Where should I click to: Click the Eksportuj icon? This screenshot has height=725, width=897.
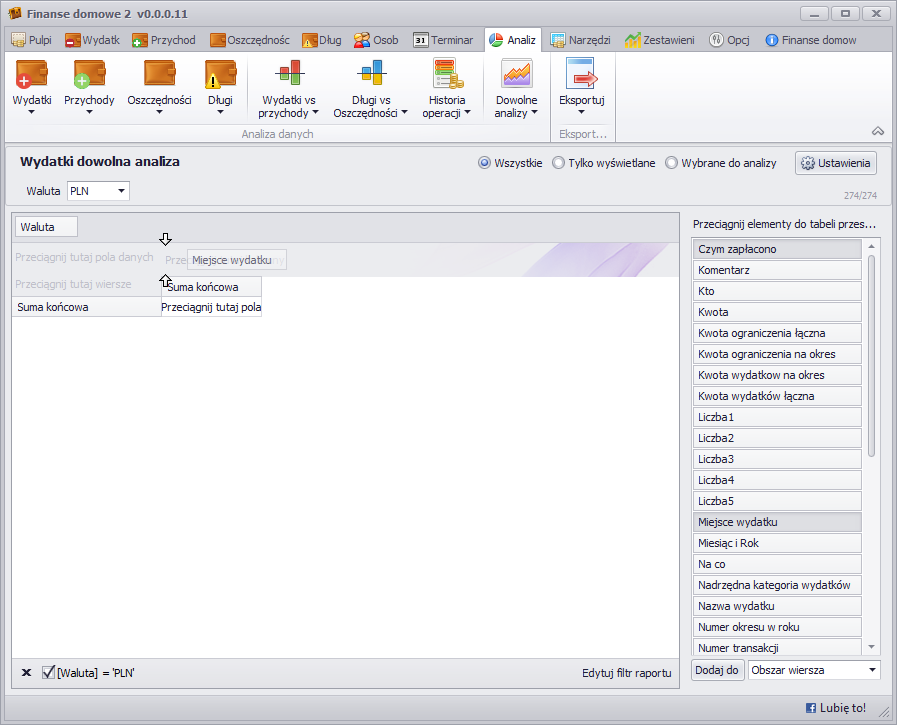click(581, 74)
